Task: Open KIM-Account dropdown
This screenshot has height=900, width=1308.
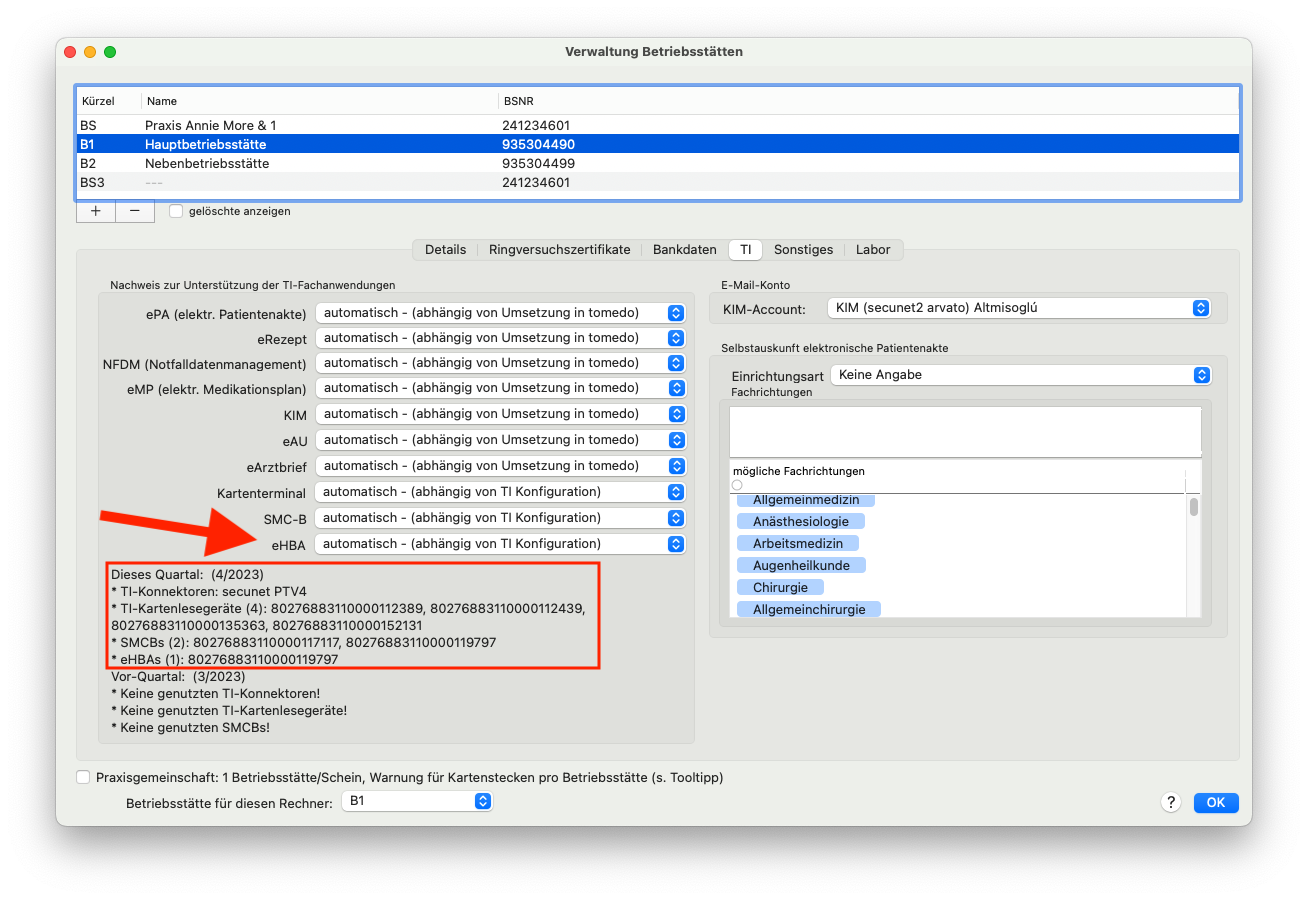Action: 1019,308
